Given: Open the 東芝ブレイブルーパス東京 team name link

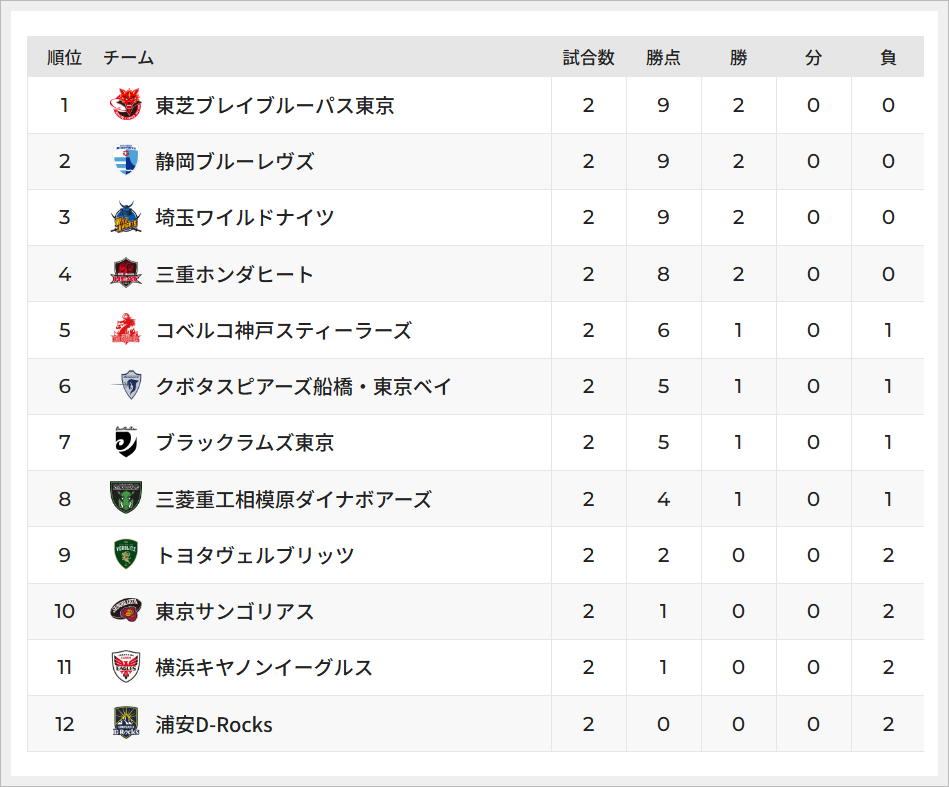Looking at the screenshot, I should coord(275,105).
